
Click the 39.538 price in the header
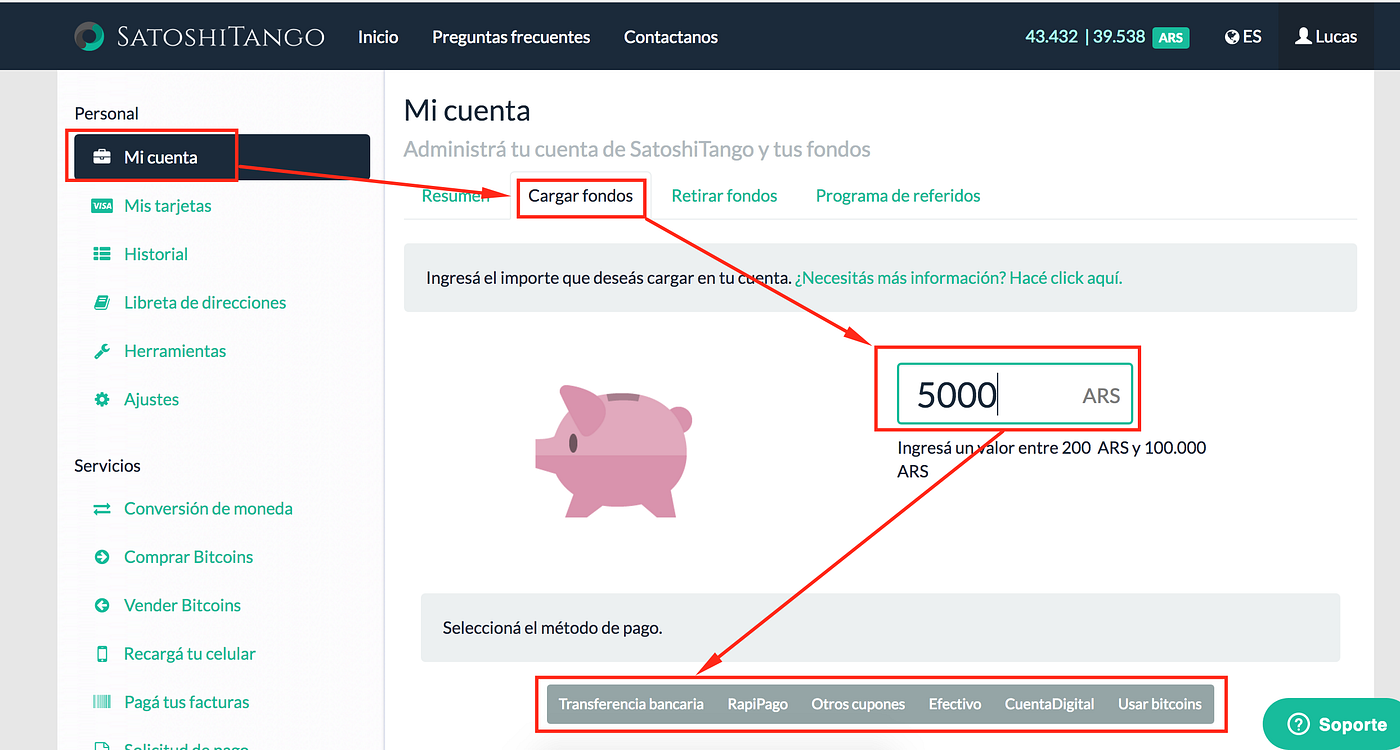(x=1119, y=37)
